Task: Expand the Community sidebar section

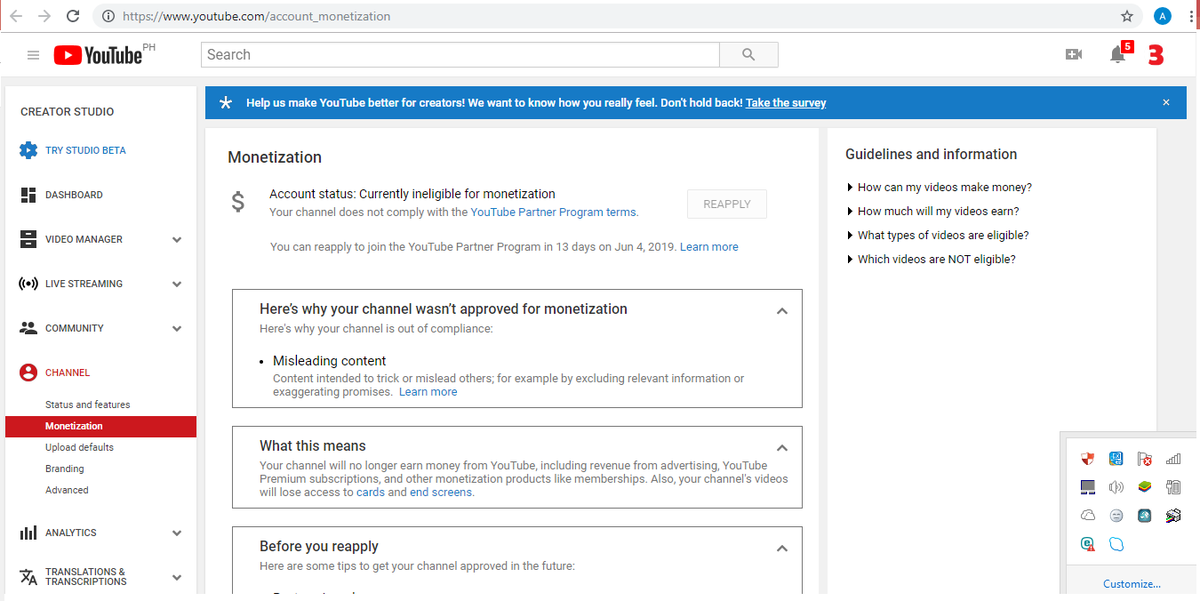Action: pyautogui.click(x=177, y=328)
